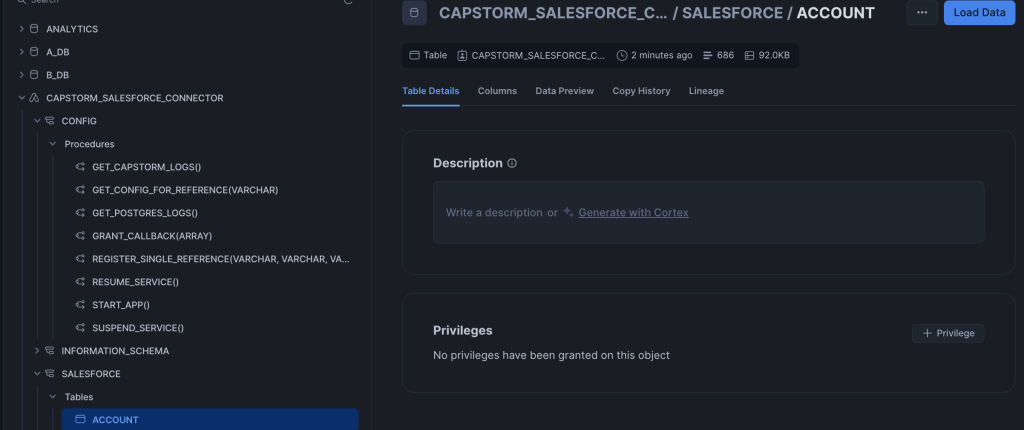Click the Description info icon
The width and height of the screenshot is (1024, 430).
click(512, 163)
